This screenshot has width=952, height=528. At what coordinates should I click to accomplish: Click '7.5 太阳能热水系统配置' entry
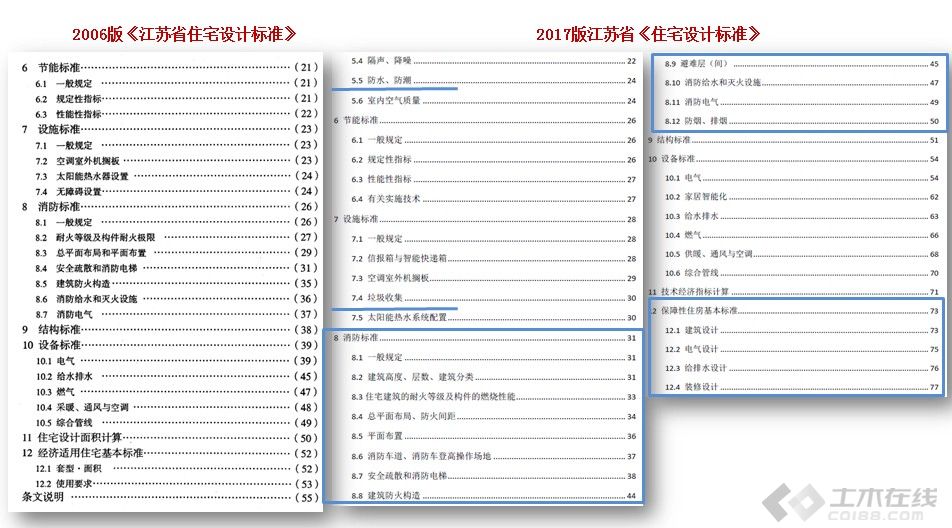coord(399,317)
